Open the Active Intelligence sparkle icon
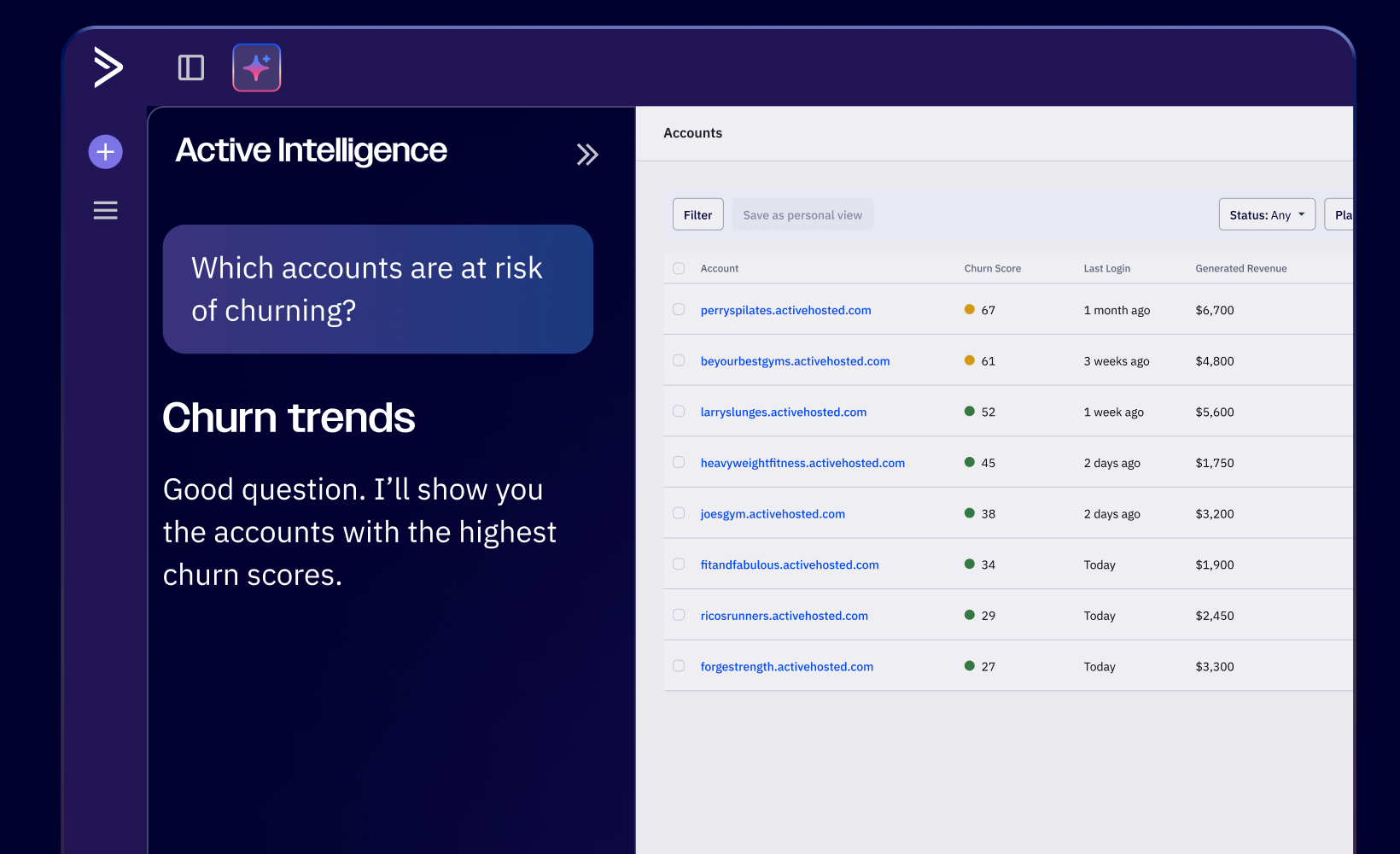This screenshot has height=854, width=1400. tap(257, 67)
